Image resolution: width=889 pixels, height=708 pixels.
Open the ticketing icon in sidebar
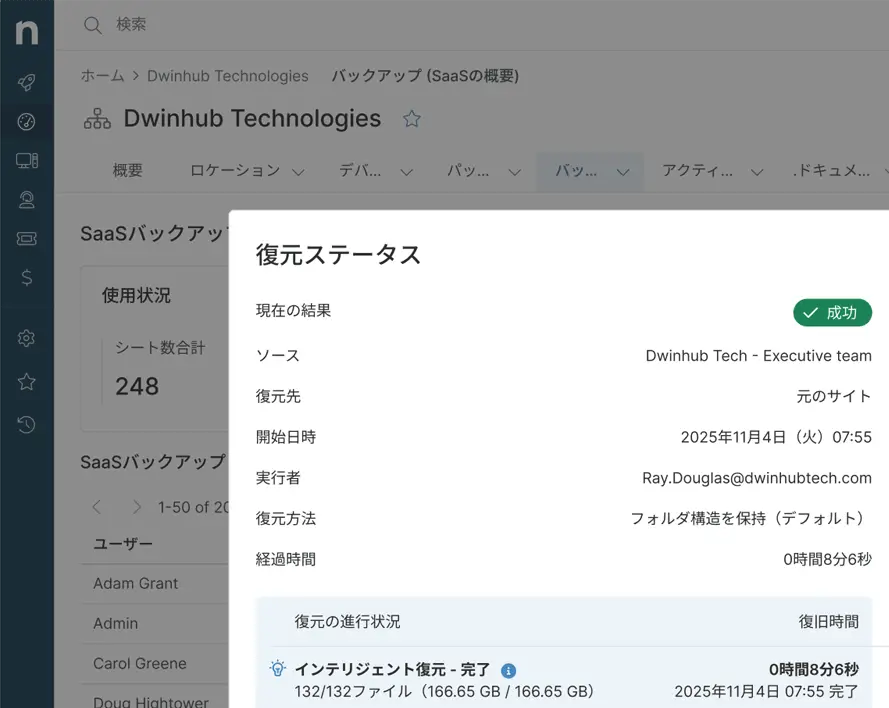tap(26, 239)
